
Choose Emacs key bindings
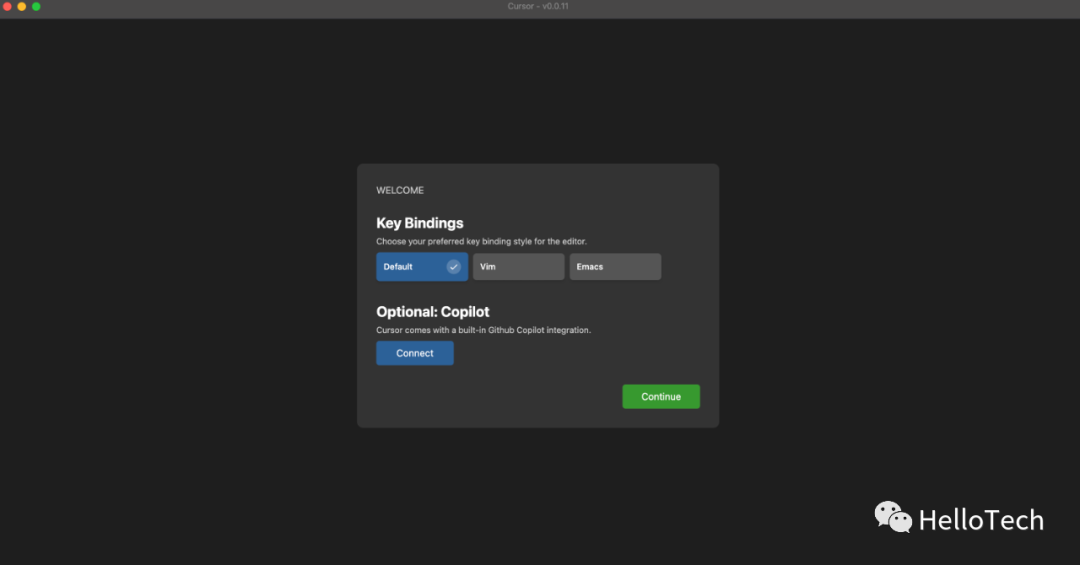click(615, 267)
